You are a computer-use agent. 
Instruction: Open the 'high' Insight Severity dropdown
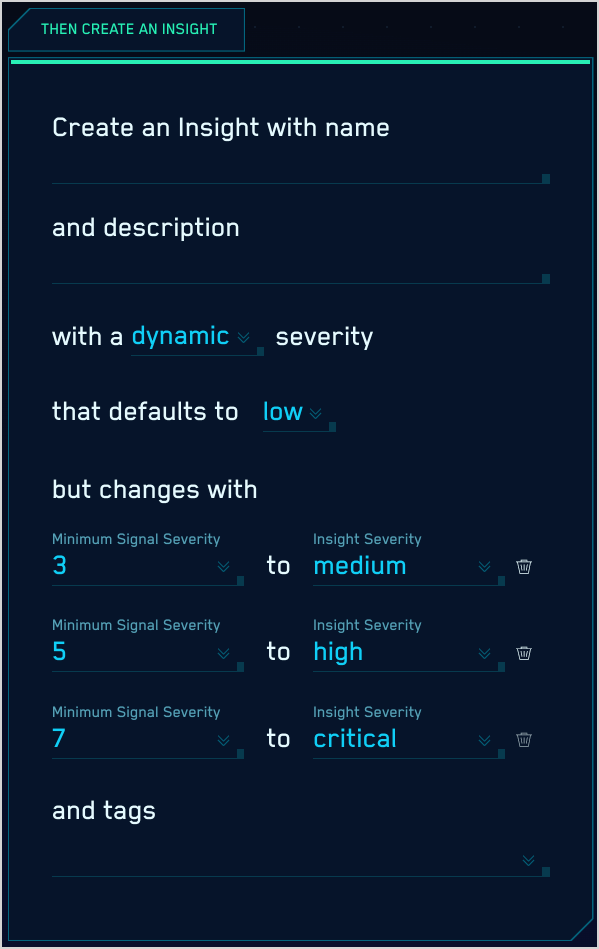pos(484,654)
